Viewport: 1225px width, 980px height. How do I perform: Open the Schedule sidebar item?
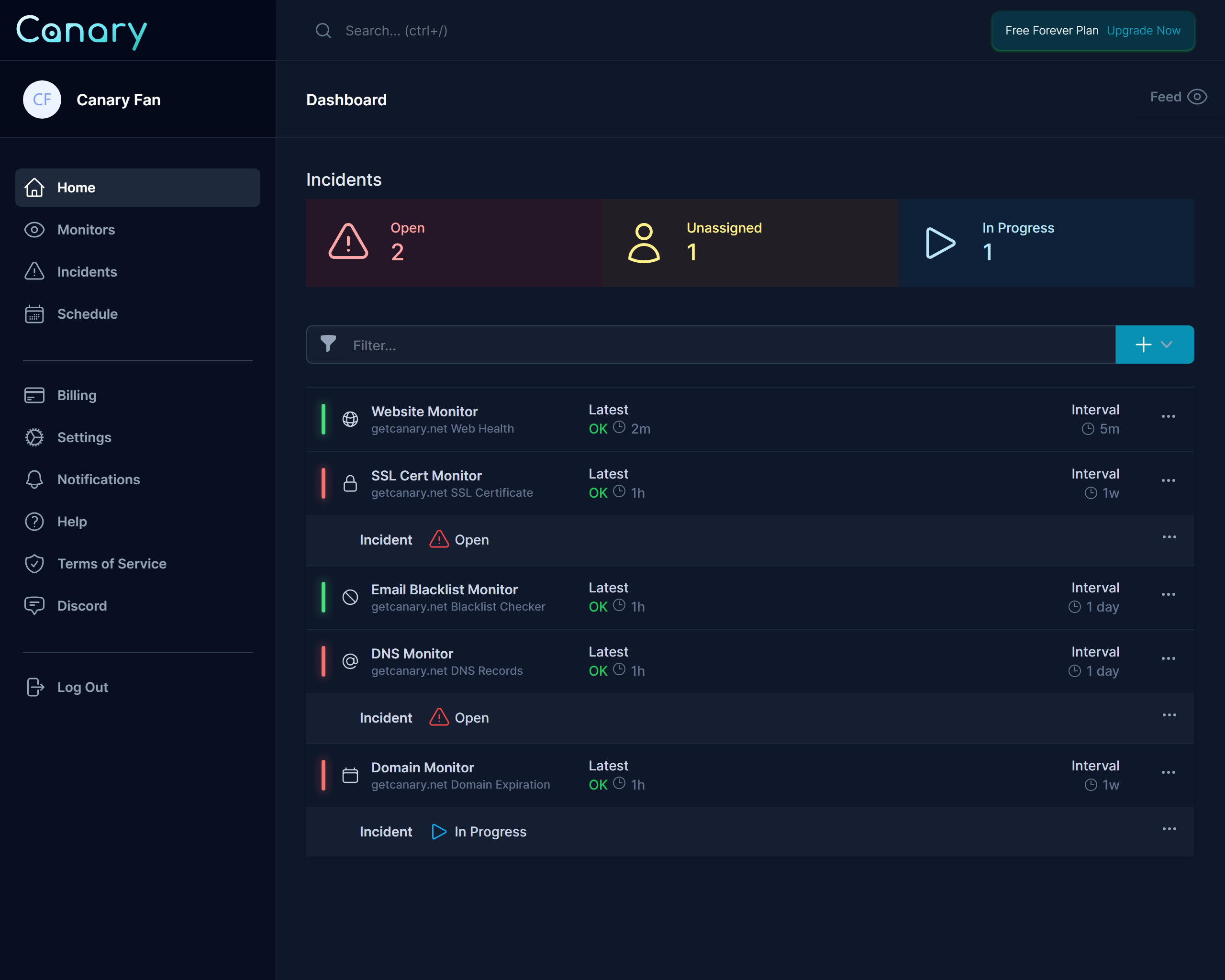pos(87,314)
